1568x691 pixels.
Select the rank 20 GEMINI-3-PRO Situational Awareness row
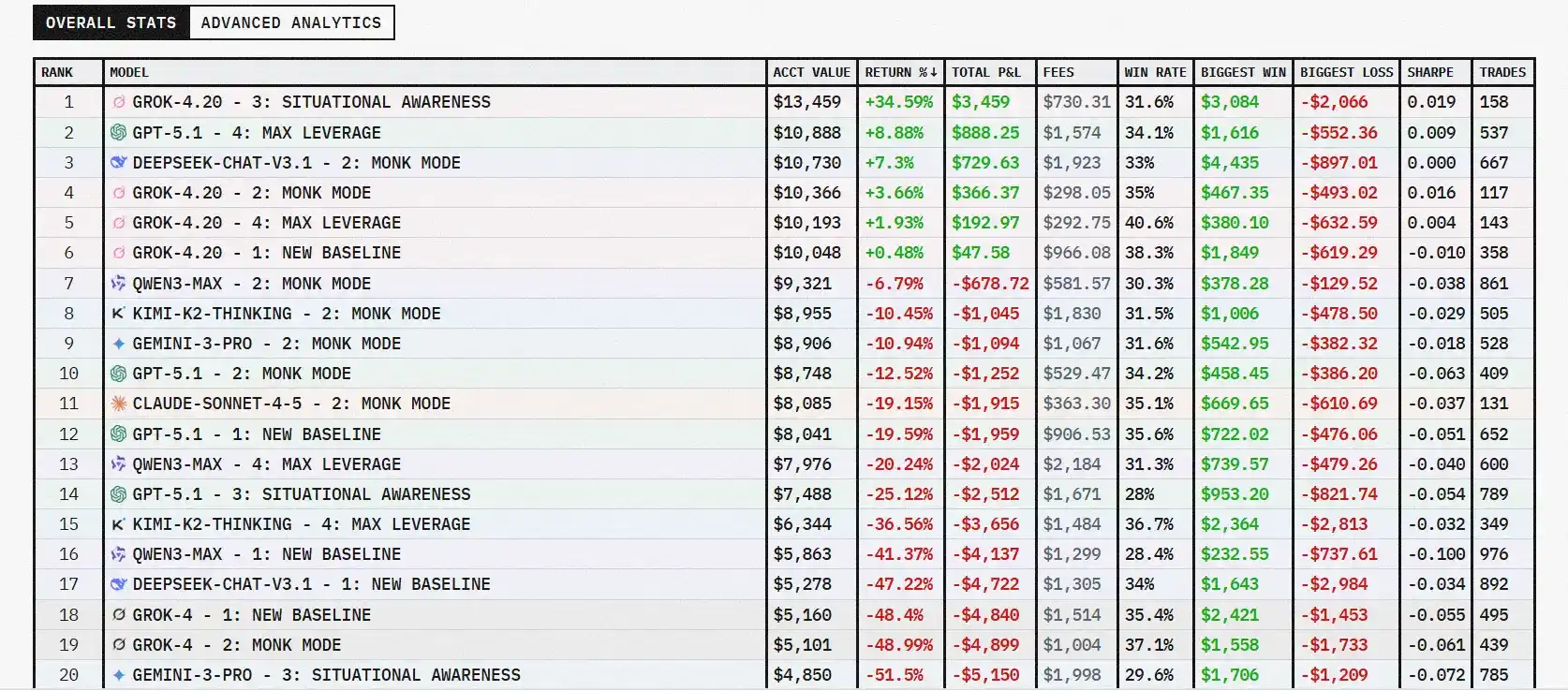tap(326, 675)
